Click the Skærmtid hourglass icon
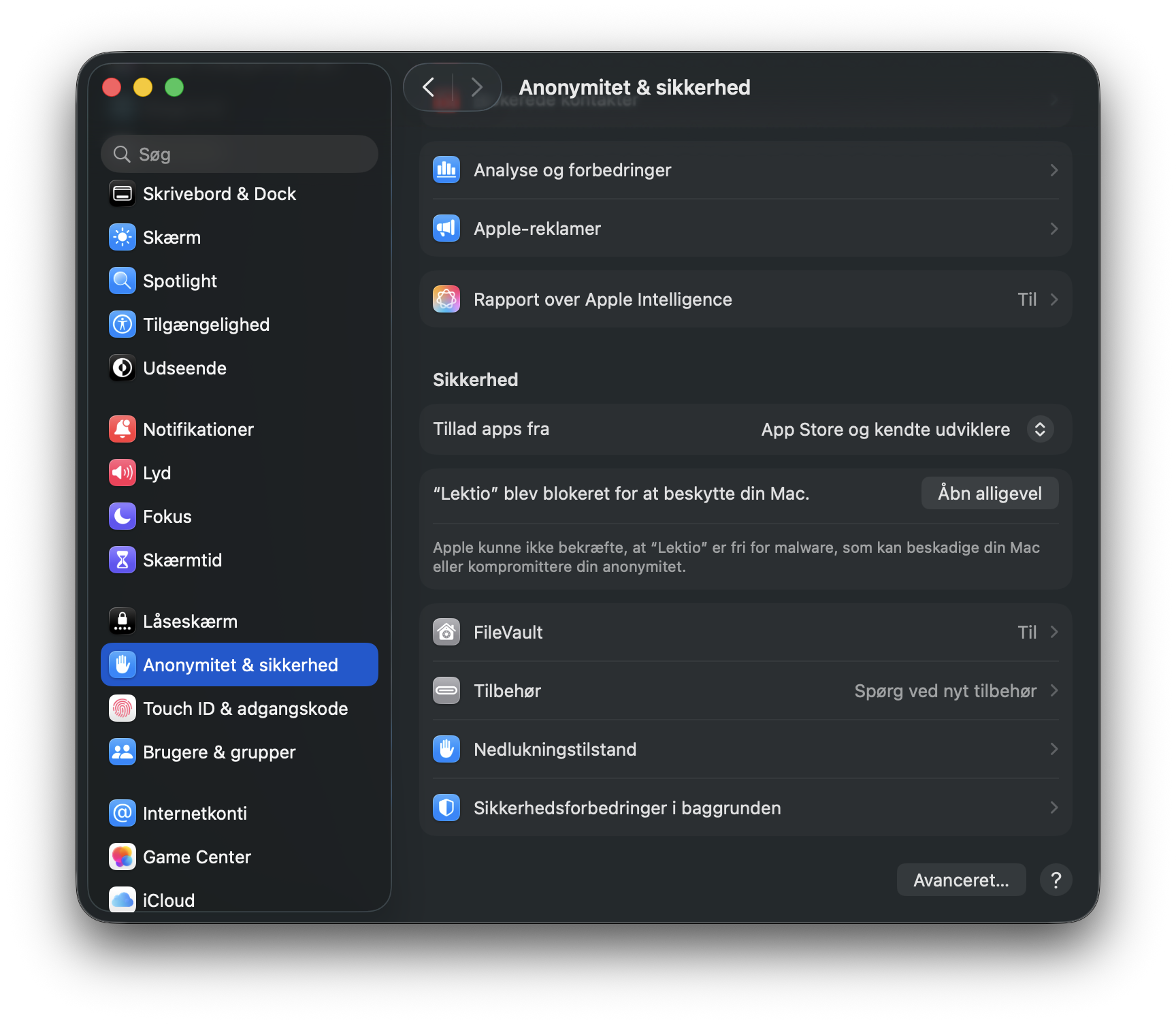 point(122,560)
